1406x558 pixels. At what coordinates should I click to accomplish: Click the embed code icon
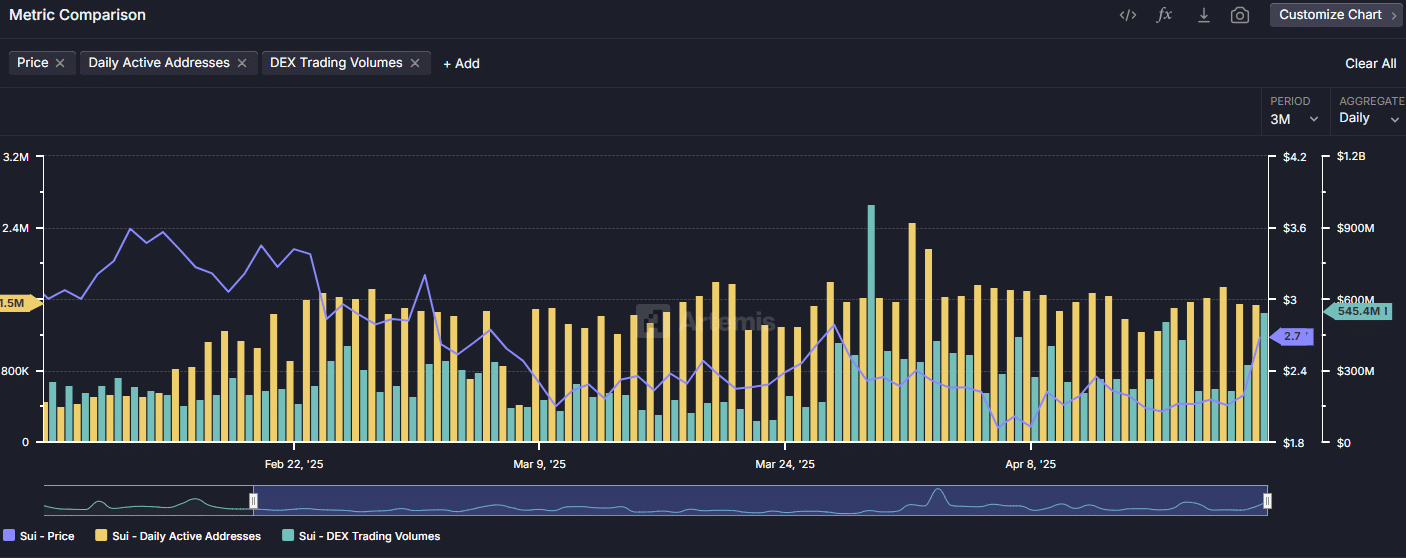(1127, 15)
